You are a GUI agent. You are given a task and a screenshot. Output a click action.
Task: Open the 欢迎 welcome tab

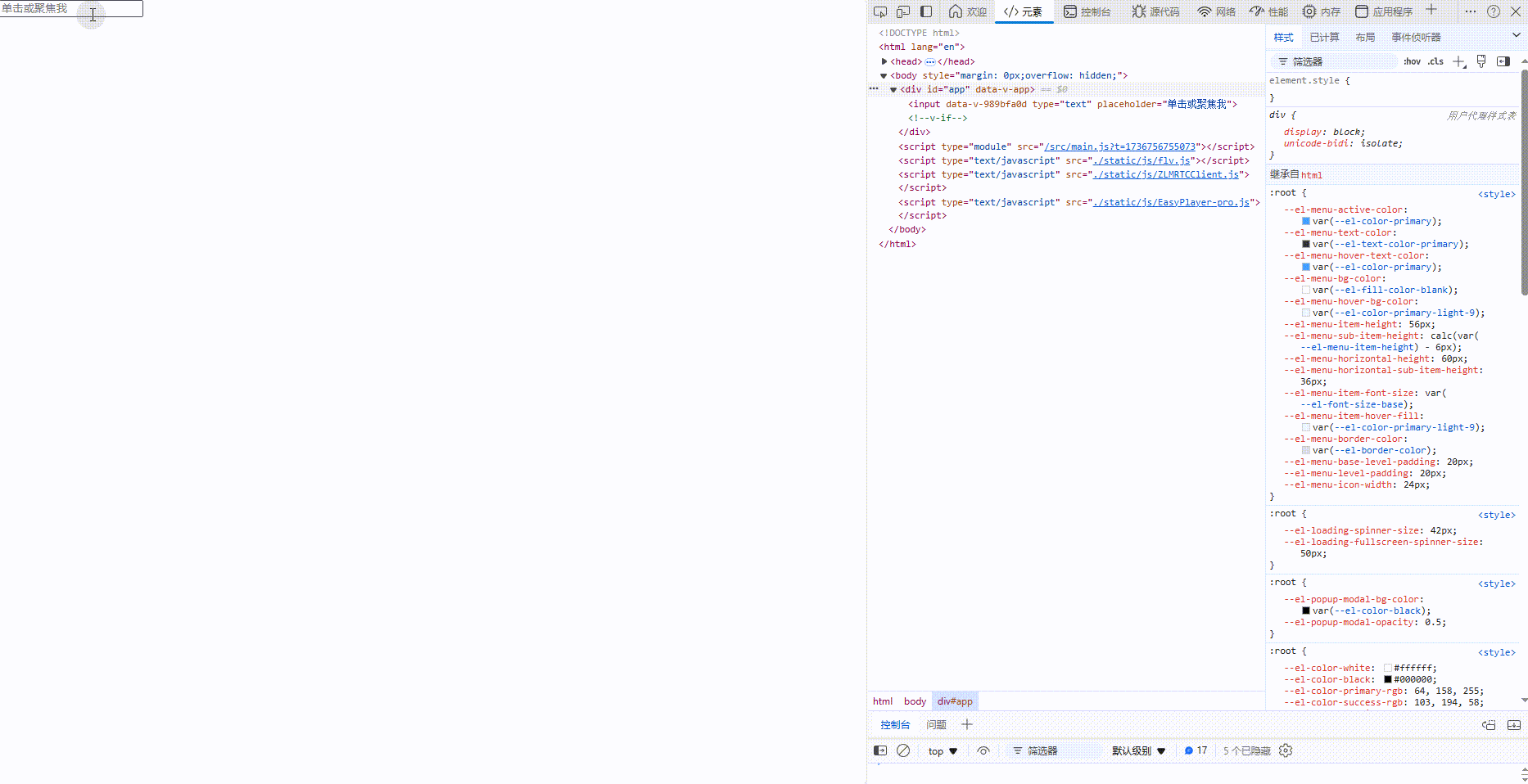coord(968,11)
